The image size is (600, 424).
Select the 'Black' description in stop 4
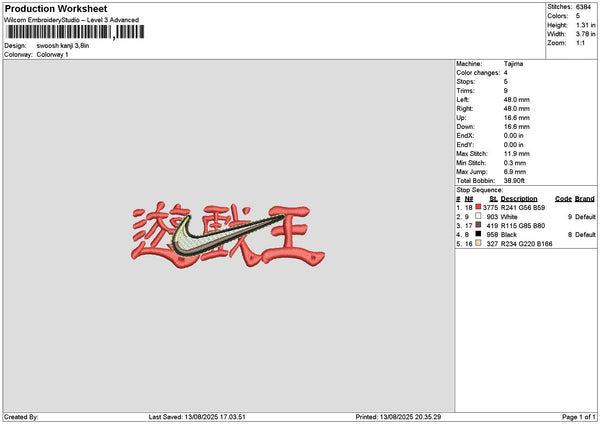tap(509, 235)
